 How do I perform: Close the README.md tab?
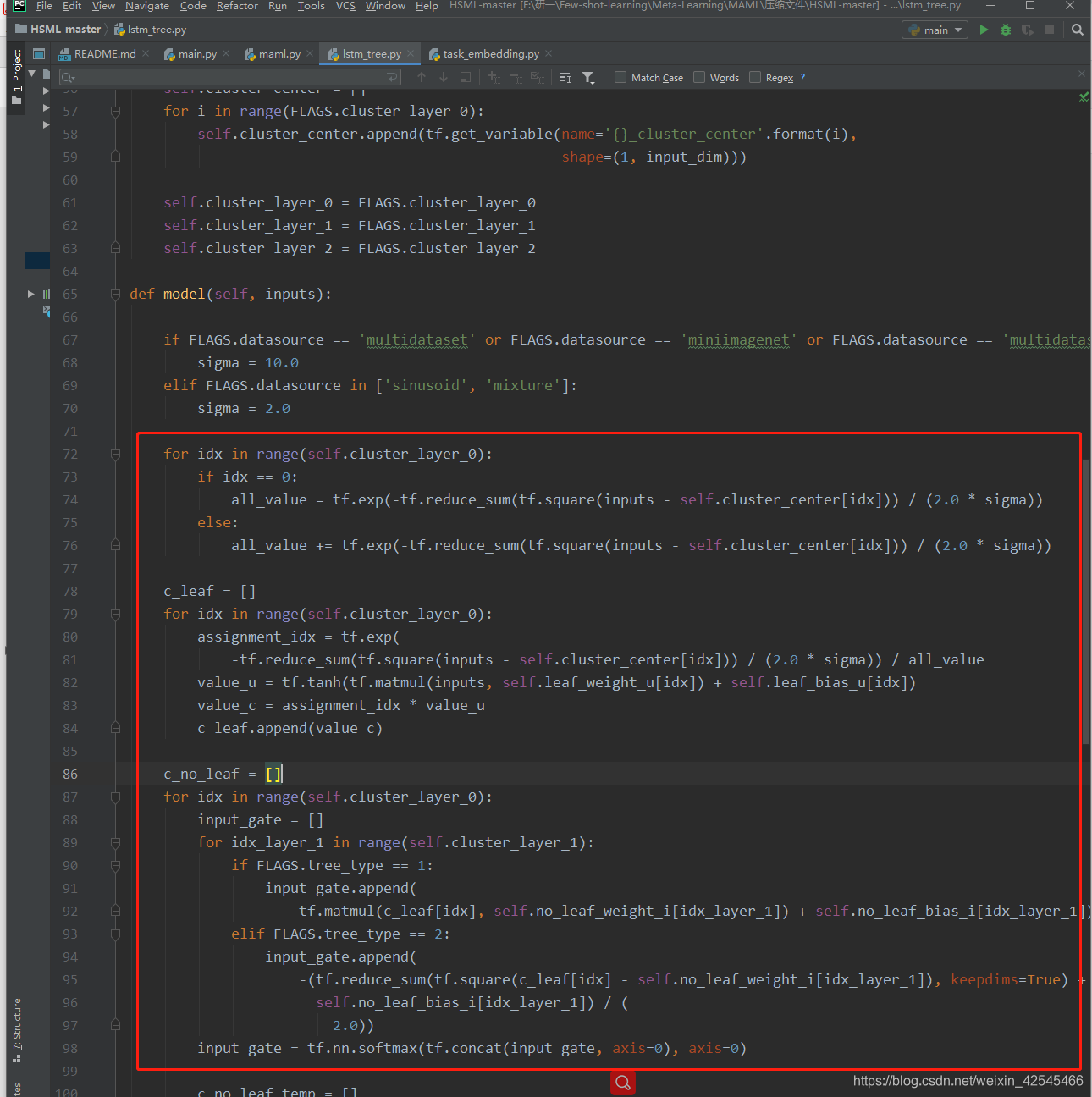point(146,53)
